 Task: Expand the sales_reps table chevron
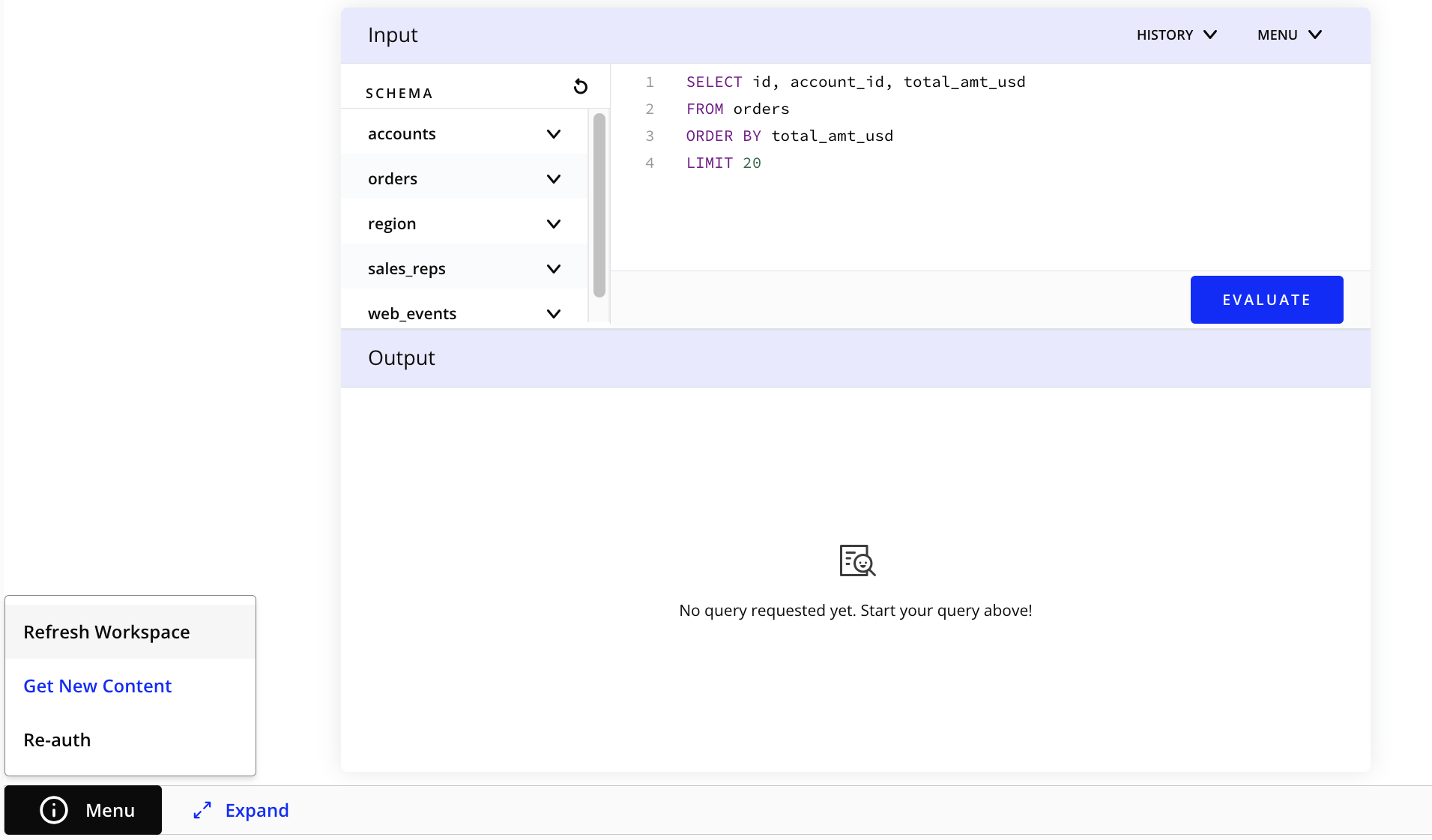point(554,269)
